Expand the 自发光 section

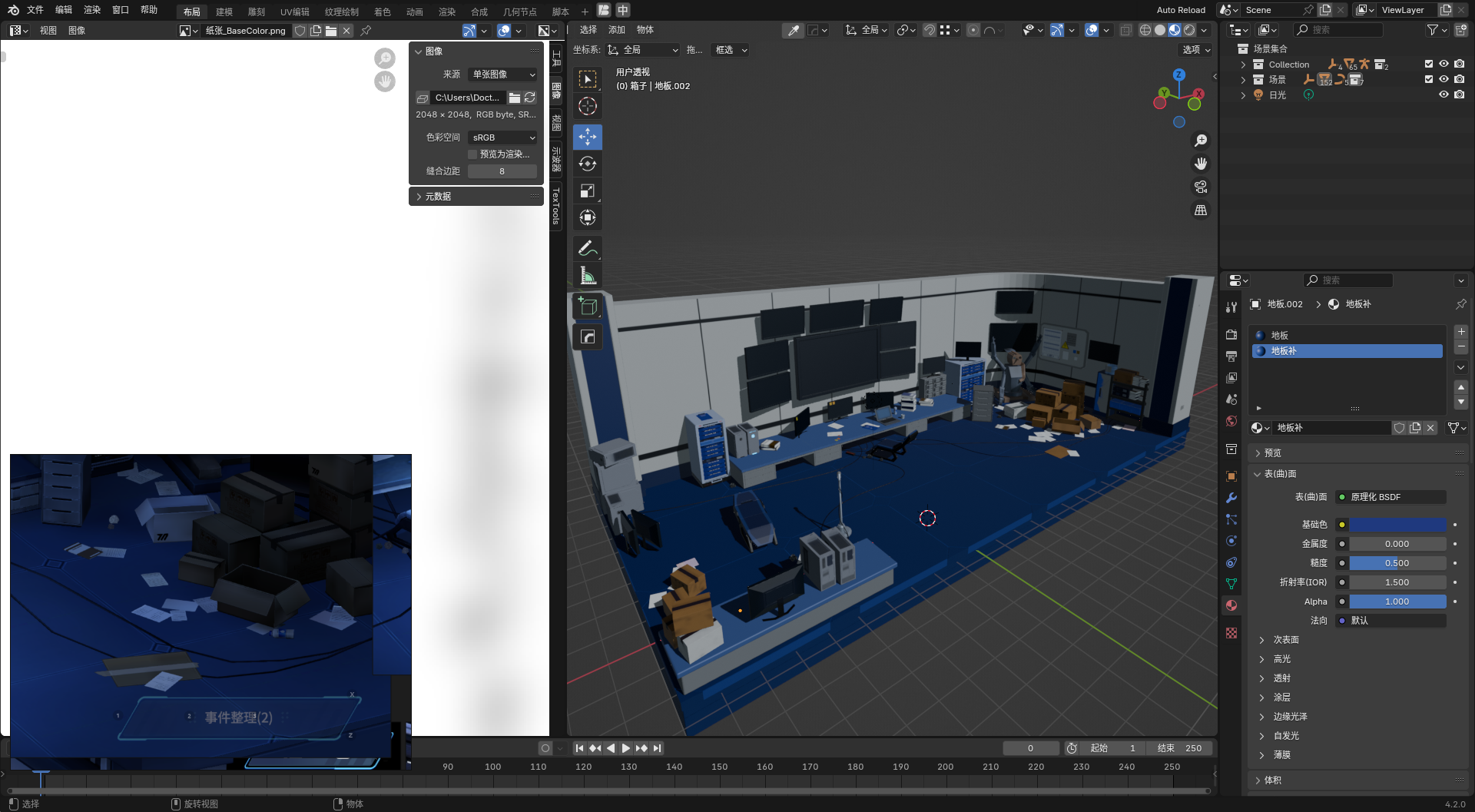tap(1286, 736)
